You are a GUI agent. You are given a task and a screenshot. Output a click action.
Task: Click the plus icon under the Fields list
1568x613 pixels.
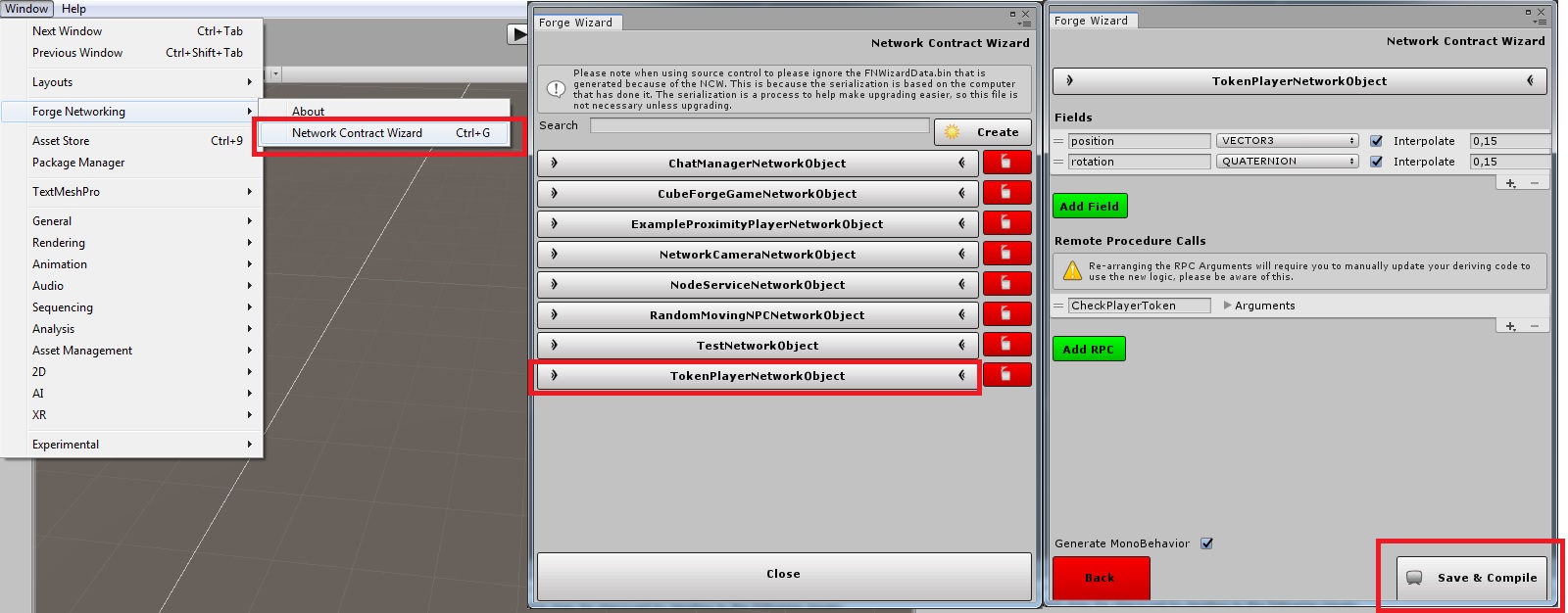coord(1510,183)
